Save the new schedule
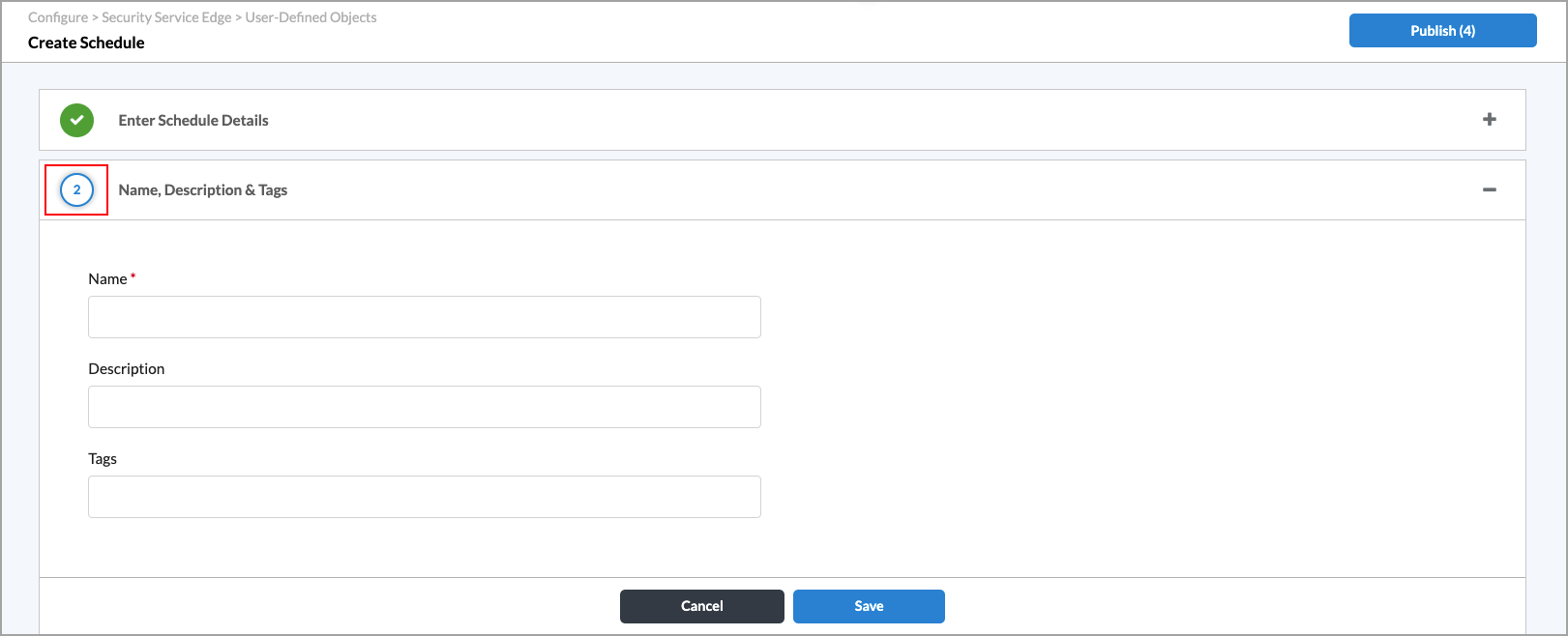Screen dimensions: 1568x636 point(869,606)
